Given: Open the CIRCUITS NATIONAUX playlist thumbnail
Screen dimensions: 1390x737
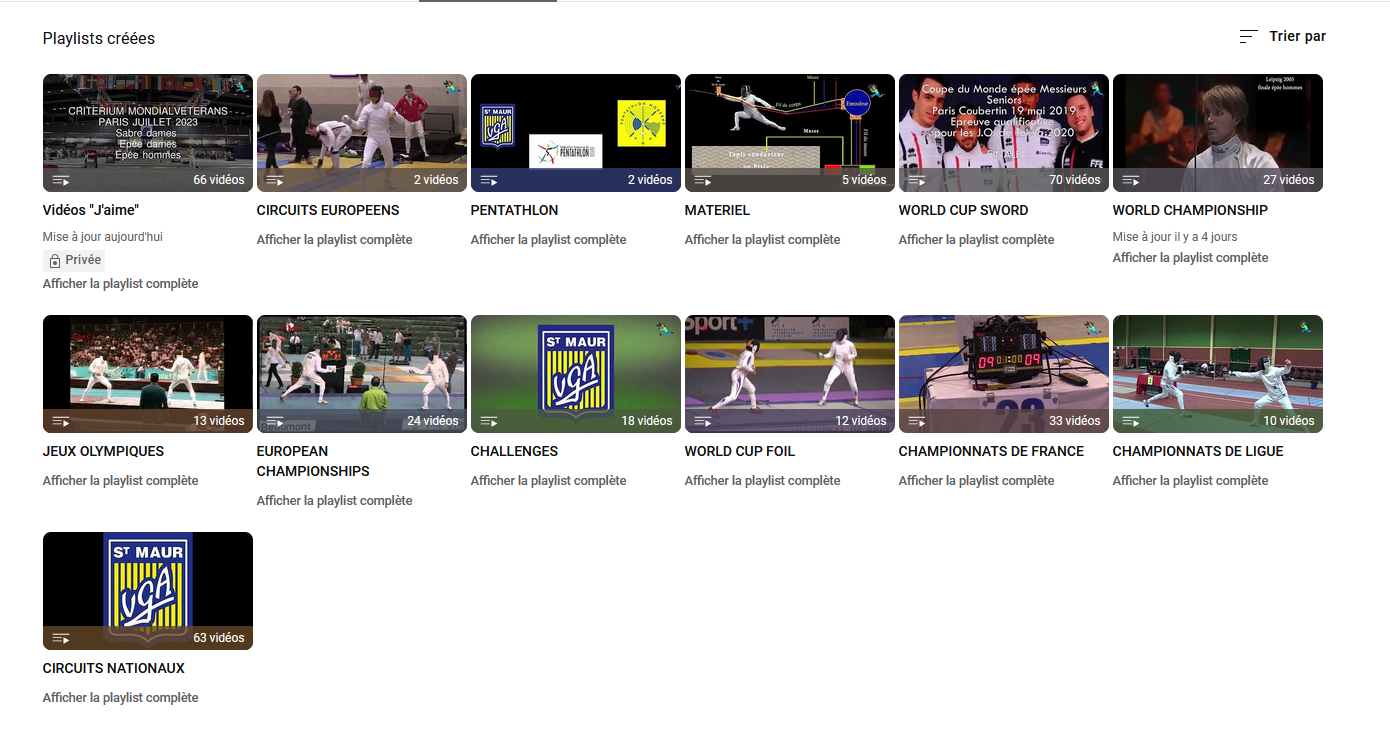Looking at the screenshot, I should (x=148, y=591).
